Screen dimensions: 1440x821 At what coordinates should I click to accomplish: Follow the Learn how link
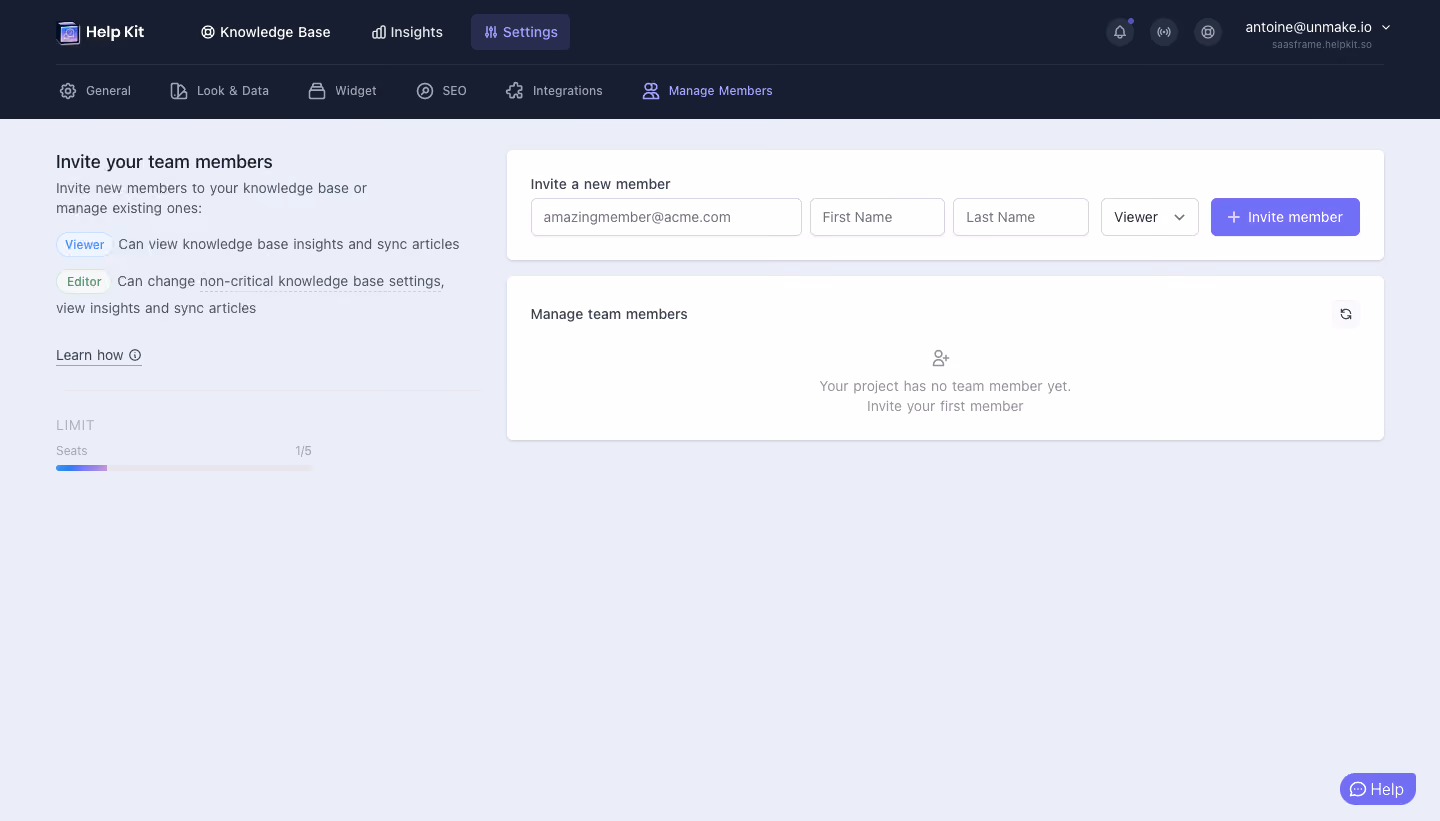pos(99,355)
